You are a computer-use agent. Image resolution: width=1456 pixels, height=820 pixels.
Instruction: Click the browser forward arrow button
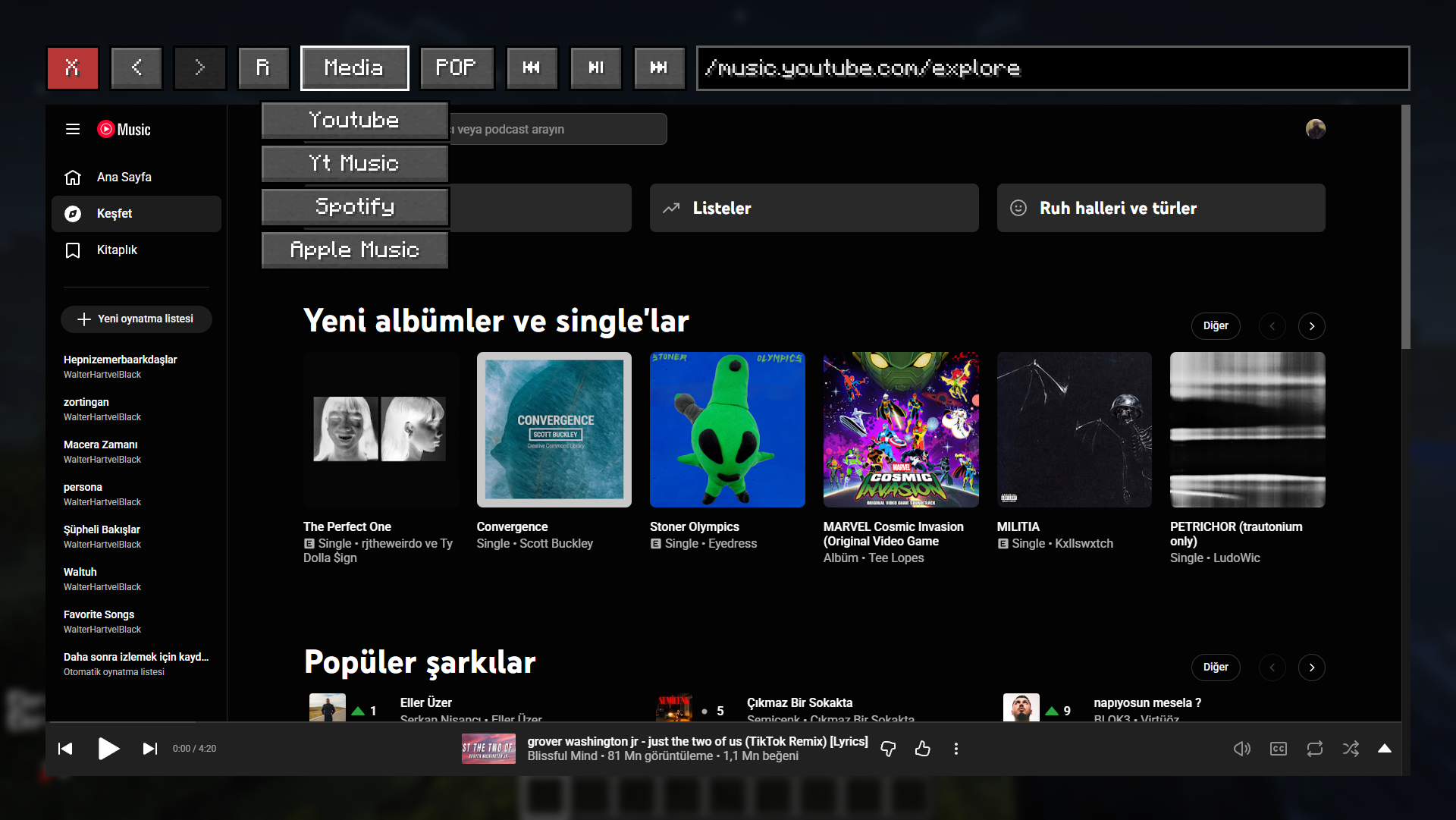tap(200, 68)
